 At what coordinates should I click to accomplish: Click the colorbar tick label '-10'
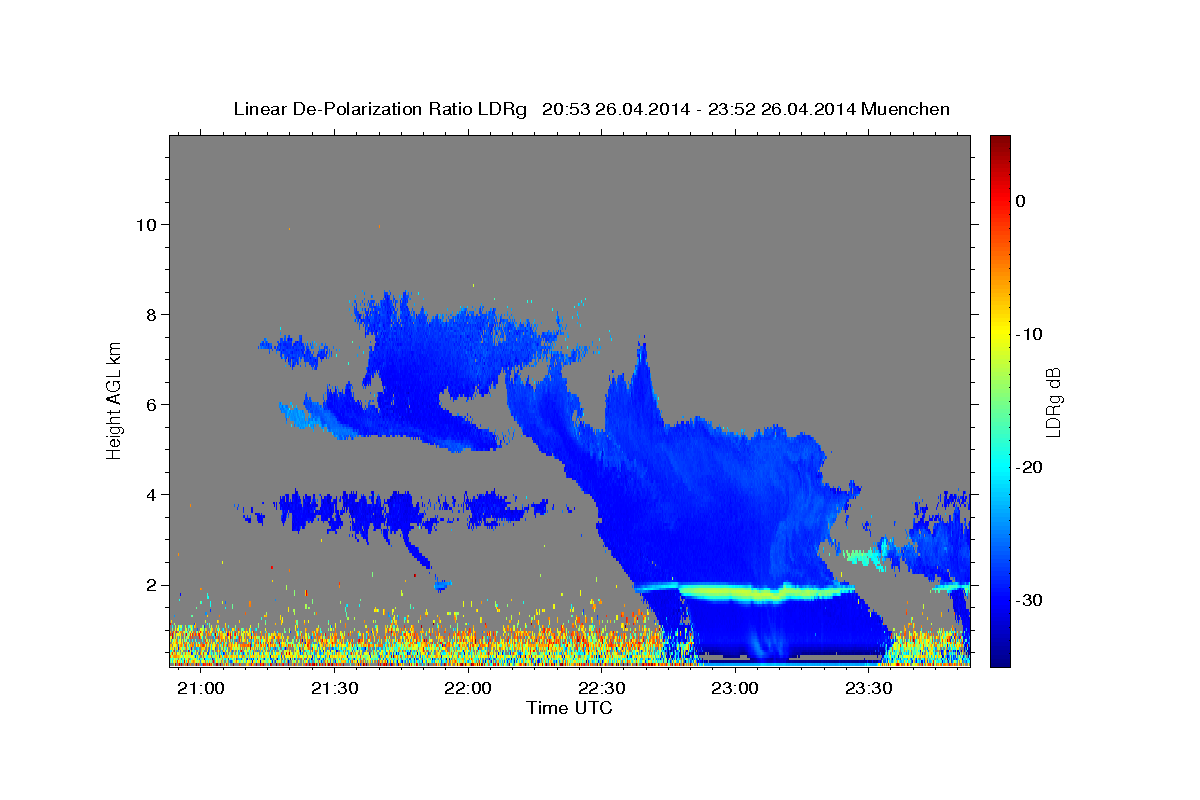[x=1029, y=334]
